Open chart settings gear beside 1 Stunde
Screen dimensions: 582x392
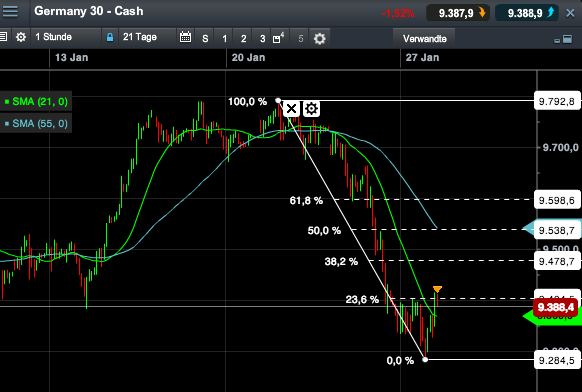pyautogui.click(x=21, y=37)
